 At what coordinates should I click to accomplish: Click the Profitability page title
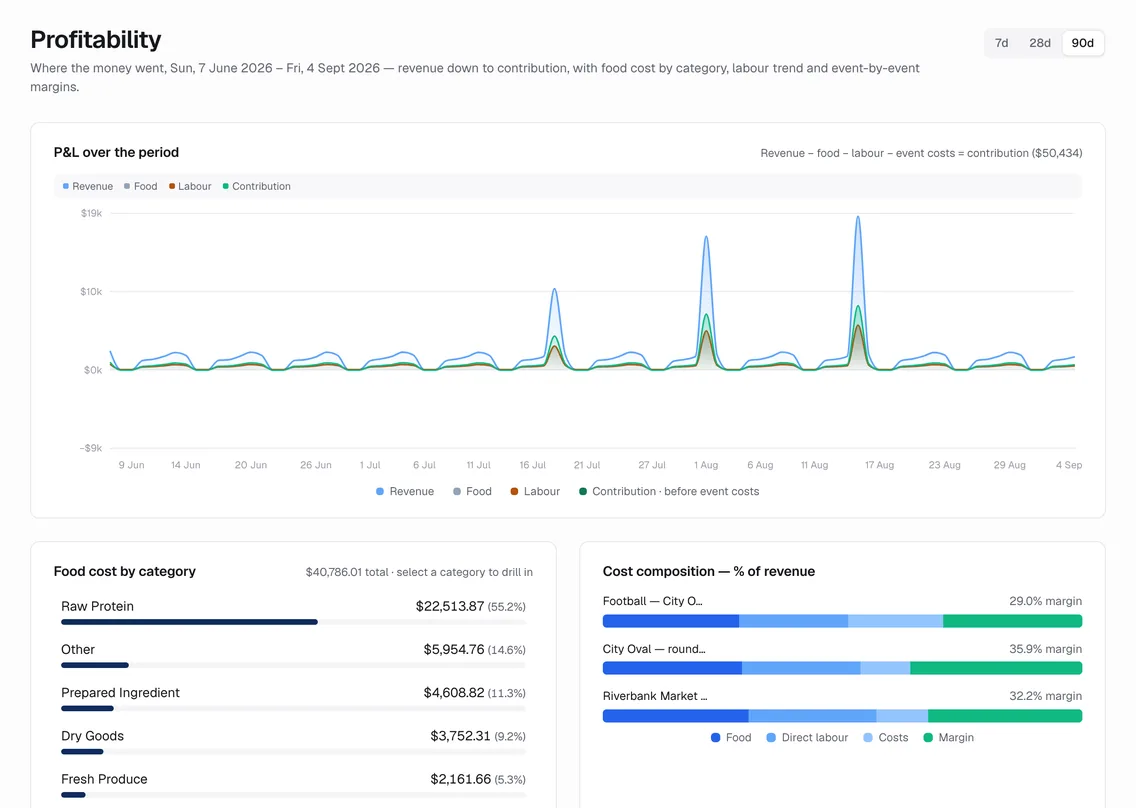tap(96, 39)
